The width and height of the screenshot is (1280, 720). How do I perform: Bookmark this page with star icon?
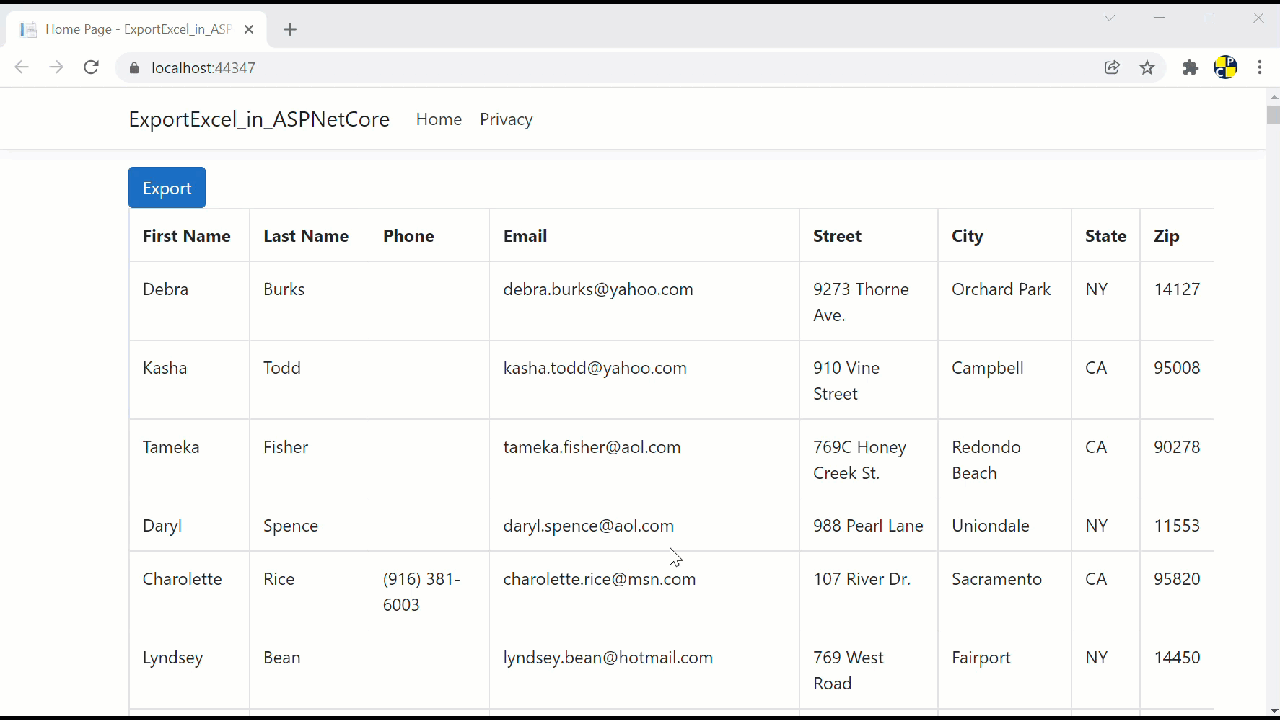[x=1147, y=68]
